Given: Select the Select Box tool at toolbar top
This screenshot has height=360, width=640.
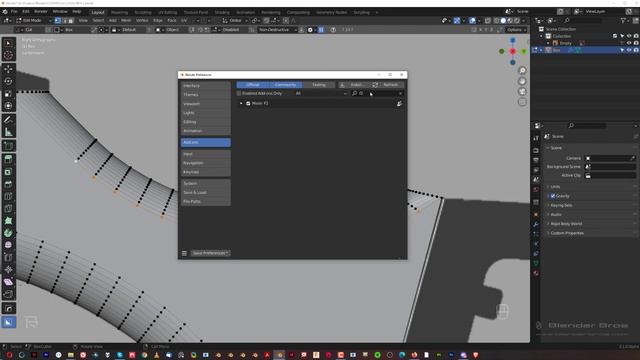Looking at the screenshot, I should pyautogui.click(x=8, y=43).
